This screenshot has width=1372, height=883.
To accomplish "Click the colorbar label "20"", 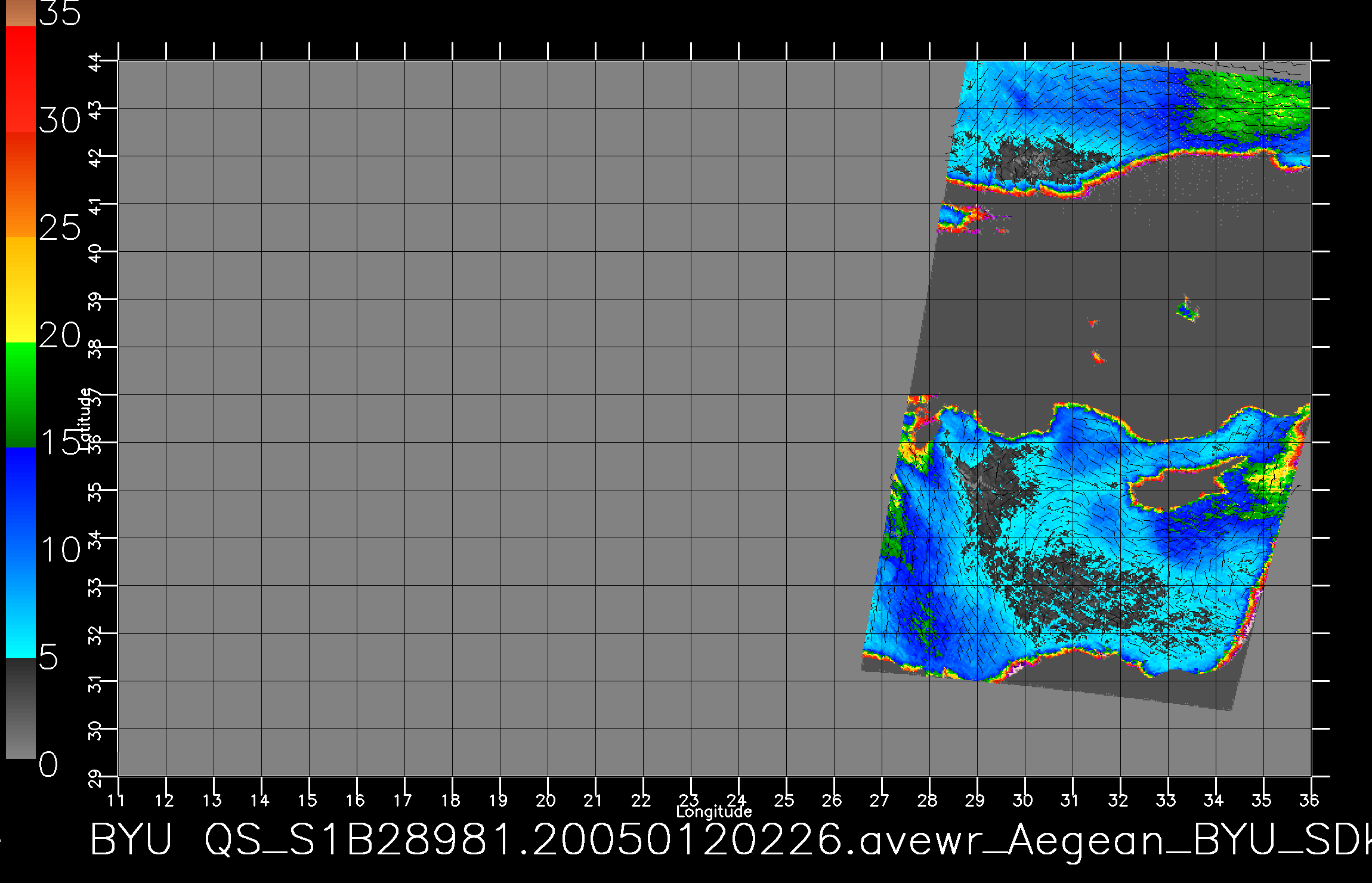I will (x=60, y=336).
